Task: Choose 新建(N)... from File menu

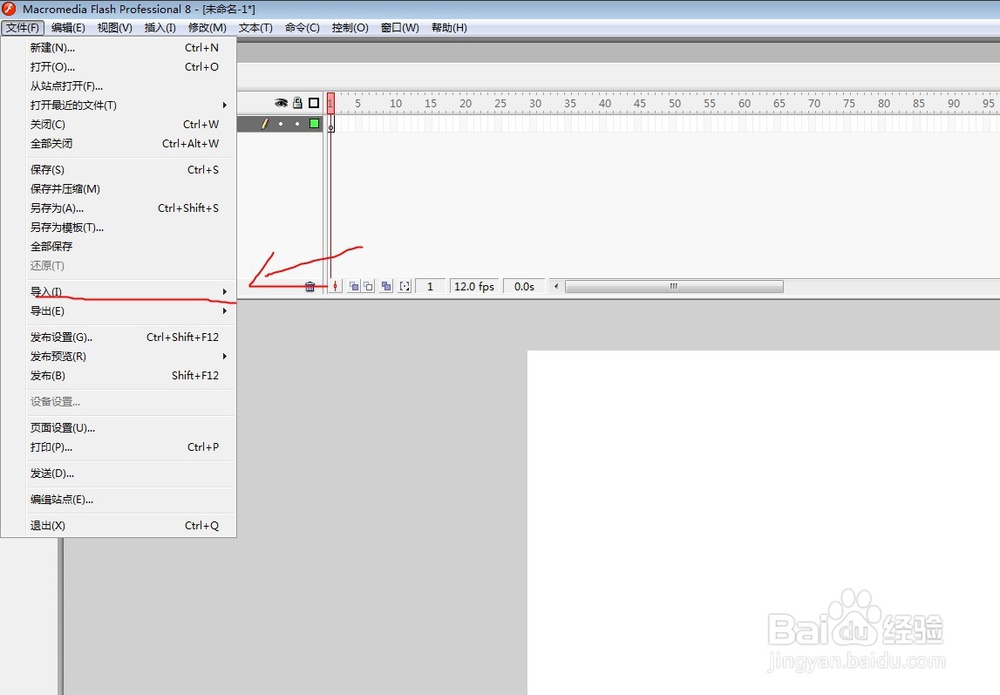Action: [x=119, y=48]
